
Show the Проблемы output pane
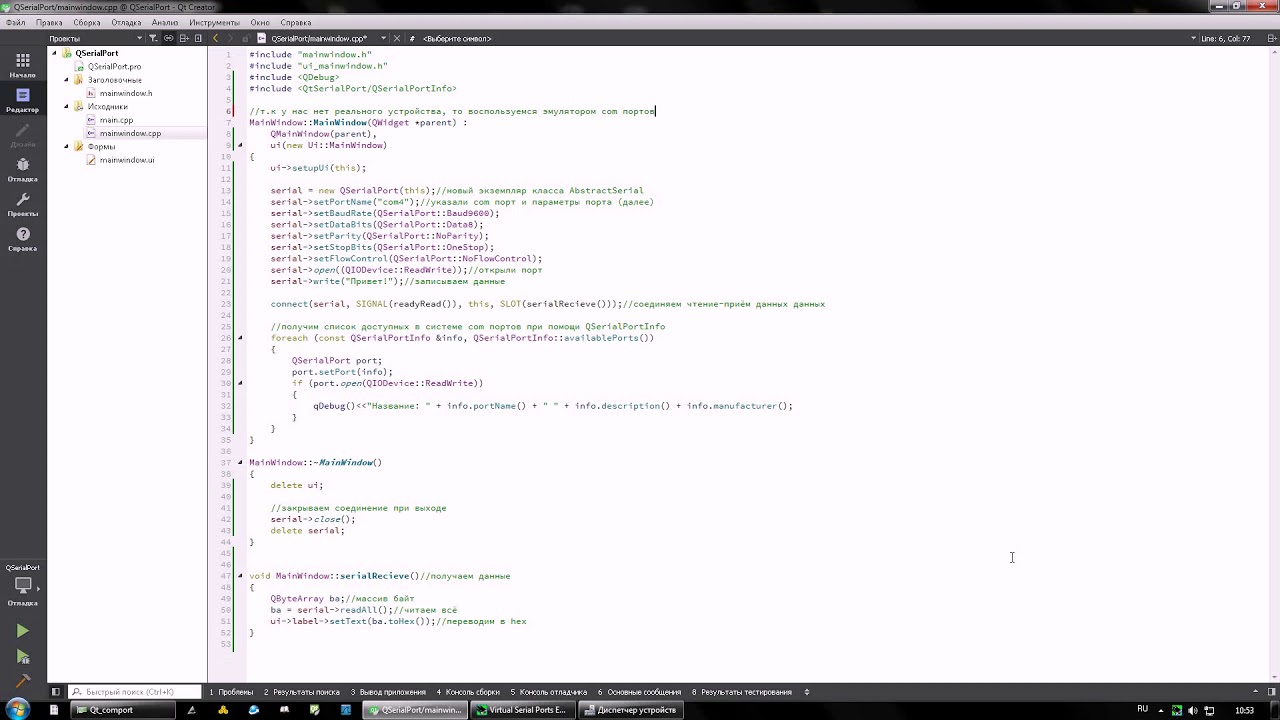(x=231, y=692)
